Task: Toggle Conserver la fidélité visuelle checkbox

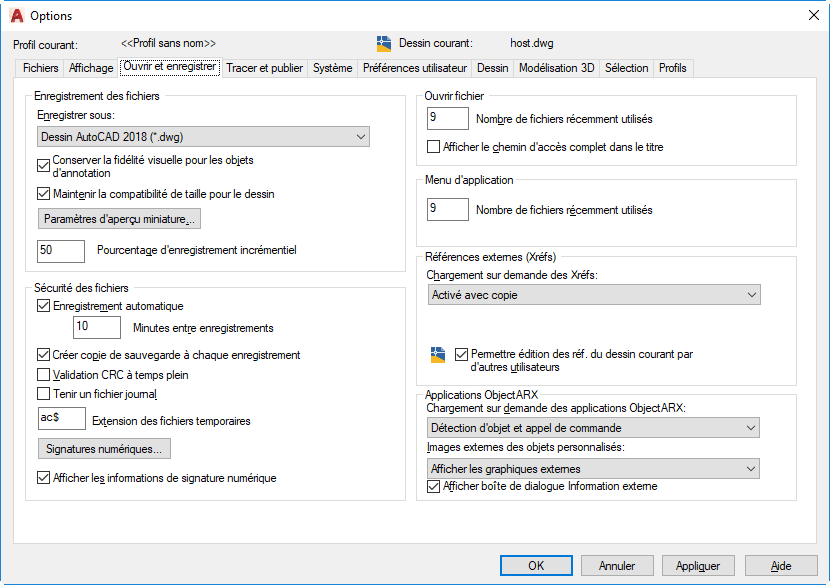Action: (x=43, y=166)
